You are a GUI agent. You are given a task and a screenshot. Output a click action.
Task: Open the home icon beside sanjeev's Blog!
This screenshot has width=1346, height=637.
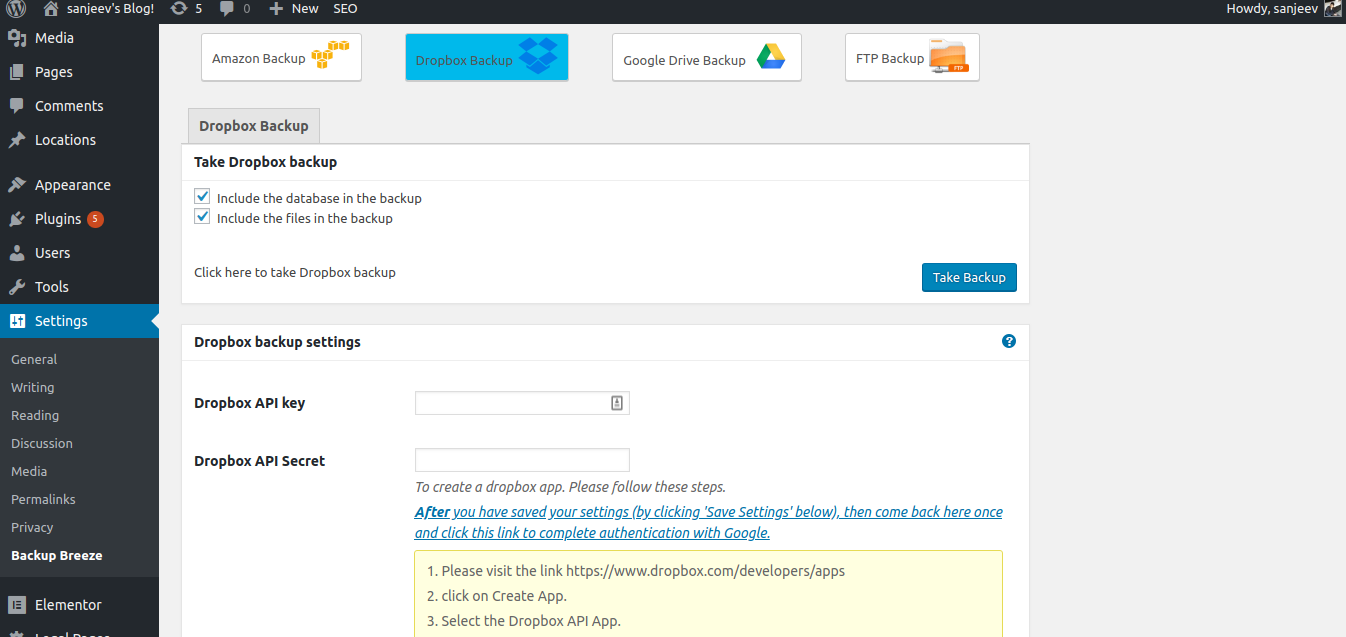[51, 9]
